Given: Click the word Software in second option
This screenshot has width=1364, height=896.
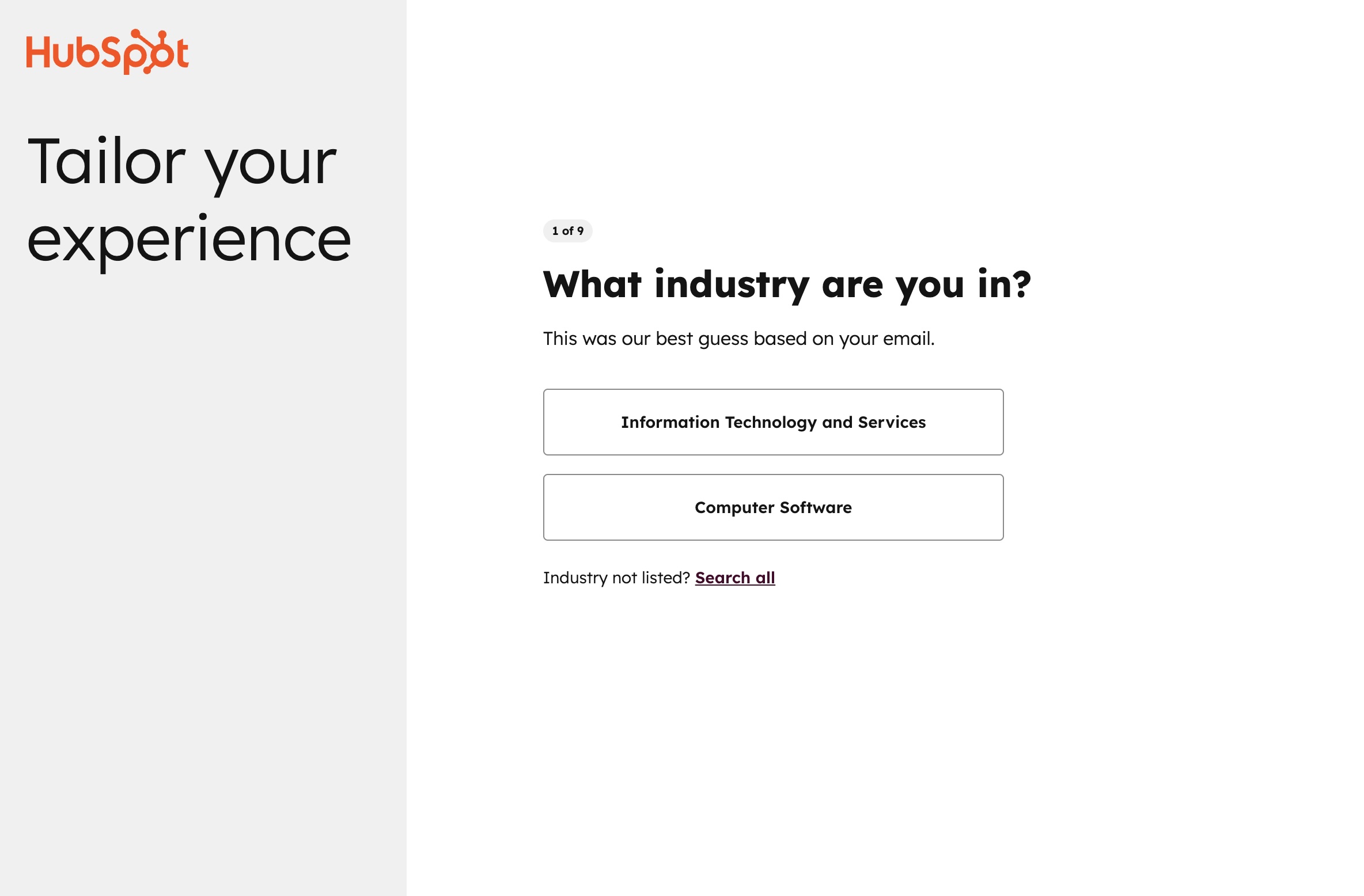Looking at the screenshot, I should (x=815, y=507).
